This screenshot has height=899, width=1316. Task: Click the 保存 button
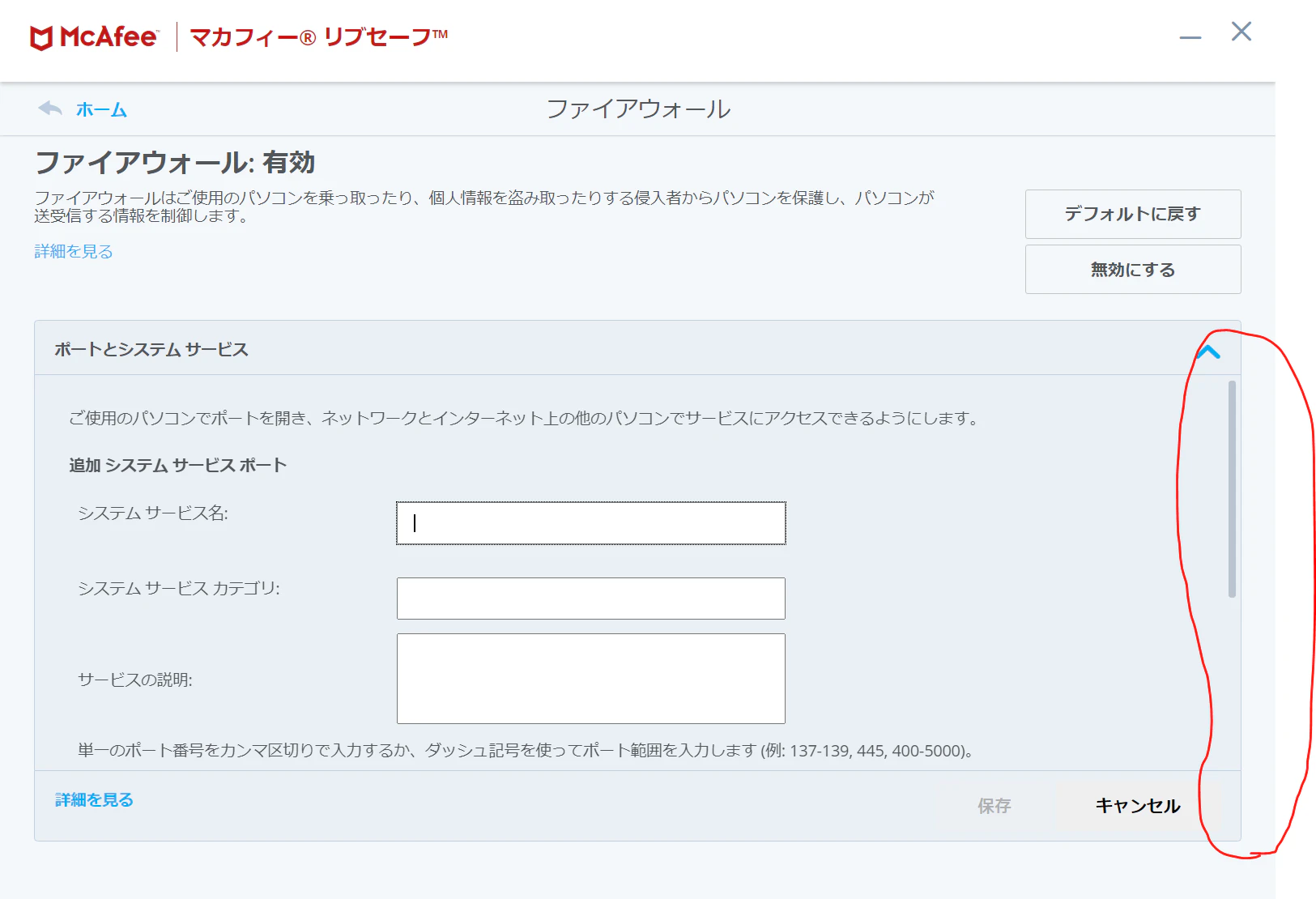click(994, 806)
